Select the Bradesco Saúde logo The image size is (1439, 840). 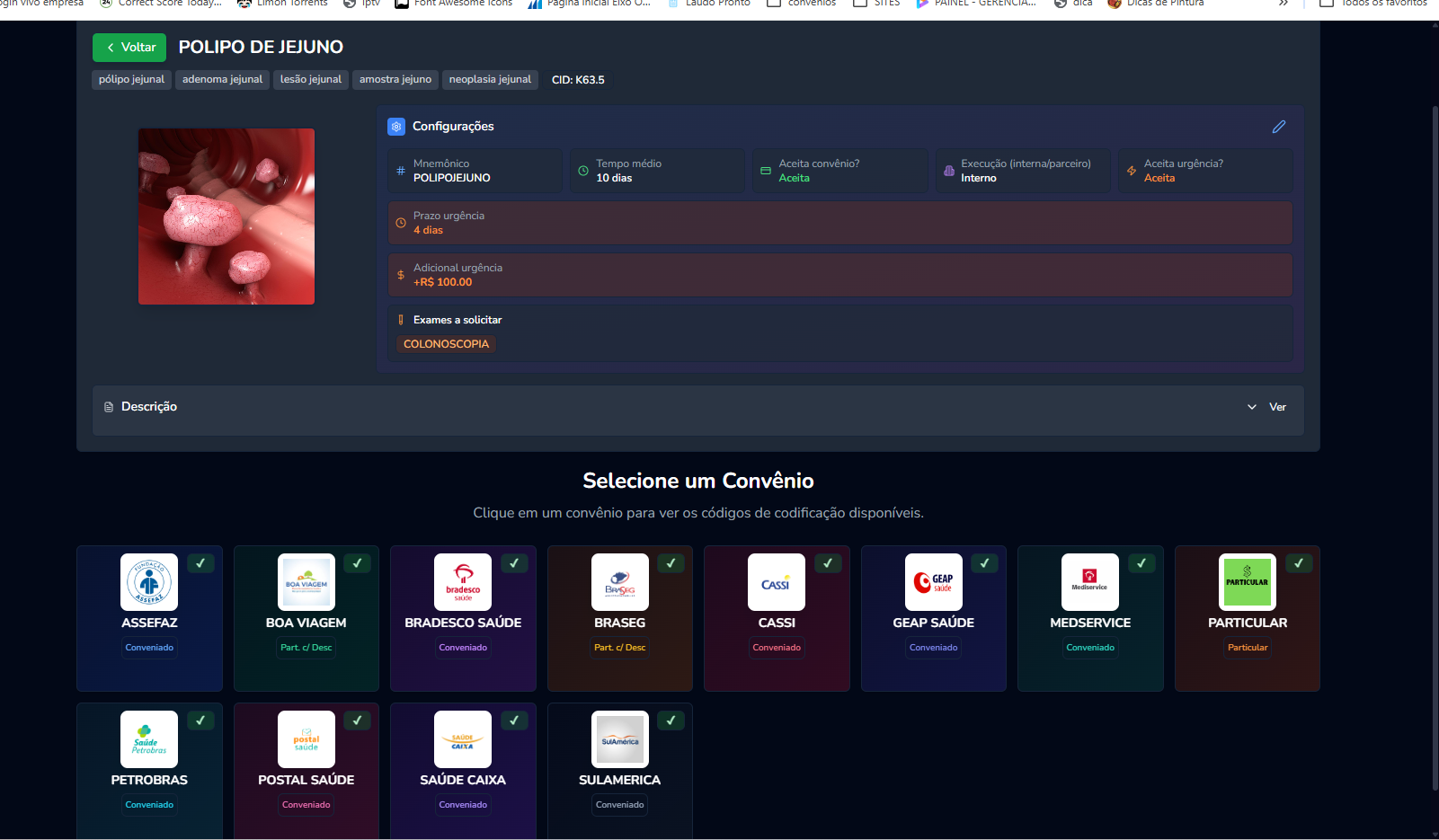pyautogui.click(x=463, y=582)
